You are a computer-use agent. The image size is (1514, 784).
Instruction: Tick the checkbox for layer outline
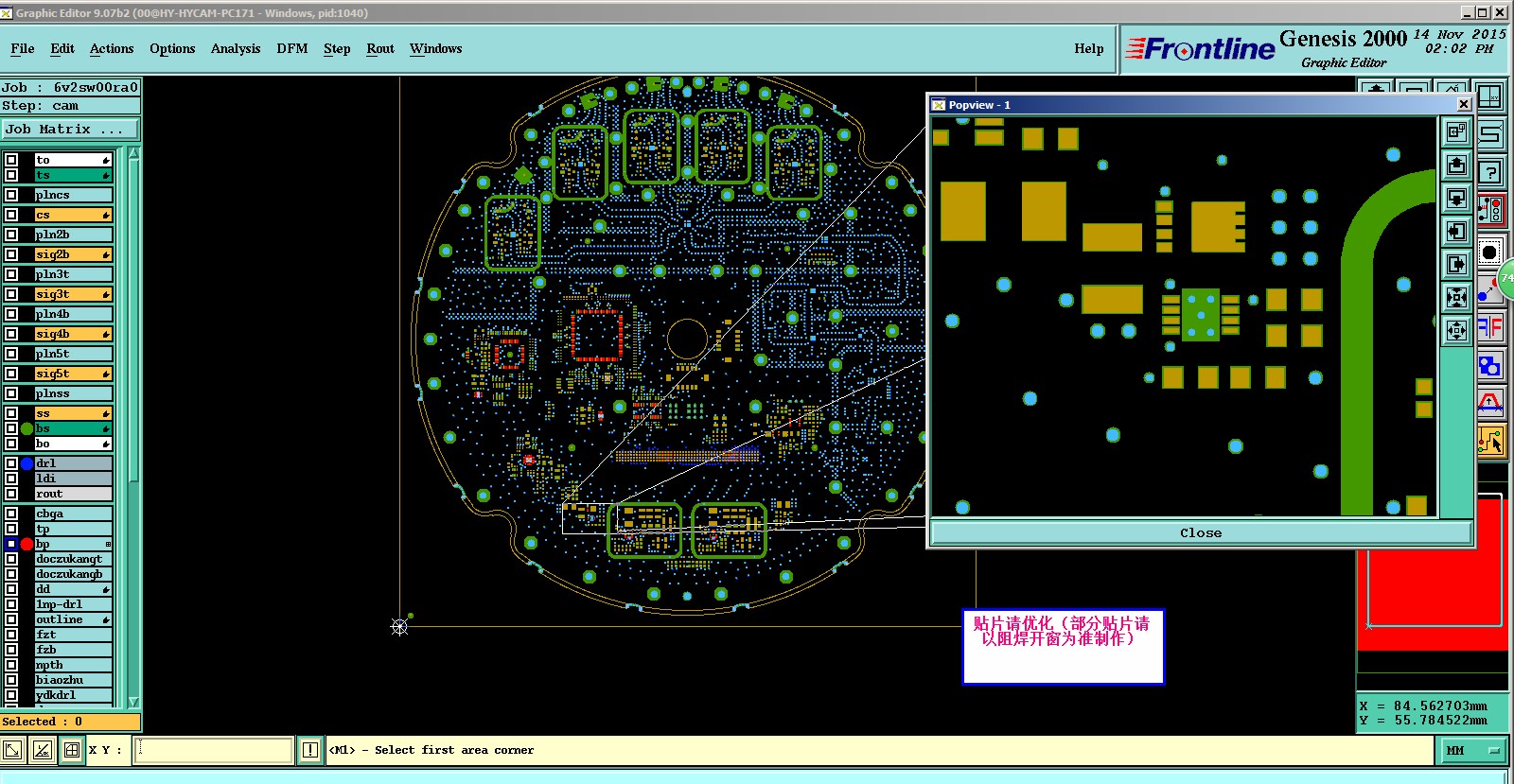pyautogui.click(x=11, y=619)
